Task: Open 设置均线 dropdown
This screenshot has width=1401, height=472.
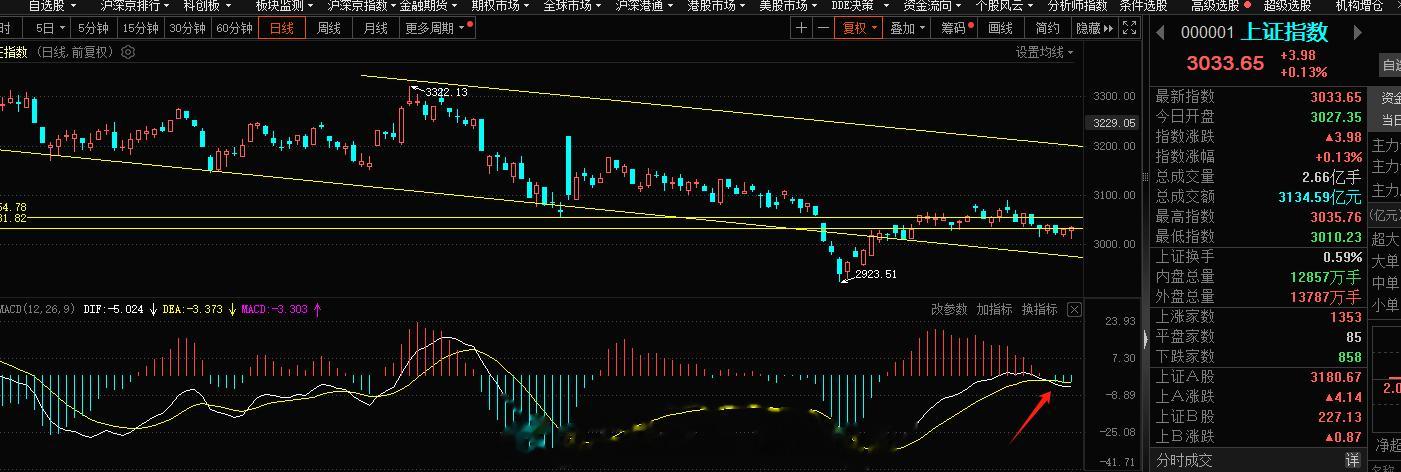Action: (1045, 52)
